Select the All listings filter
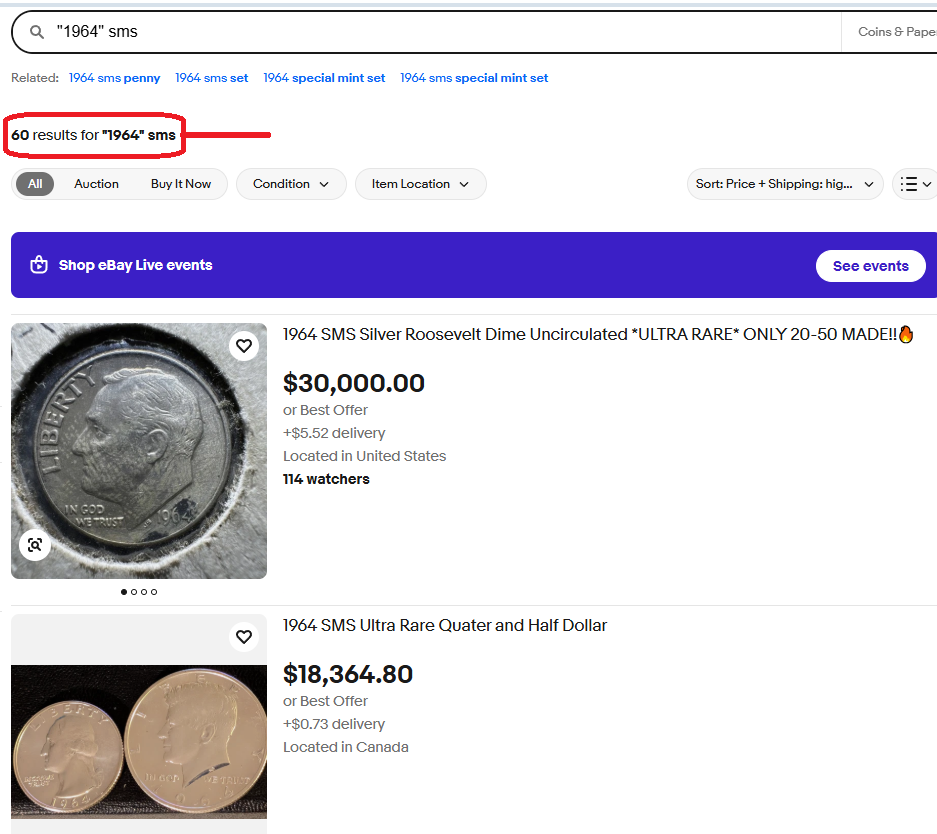The width and height of the screenshot is (937, 834). 35,184
